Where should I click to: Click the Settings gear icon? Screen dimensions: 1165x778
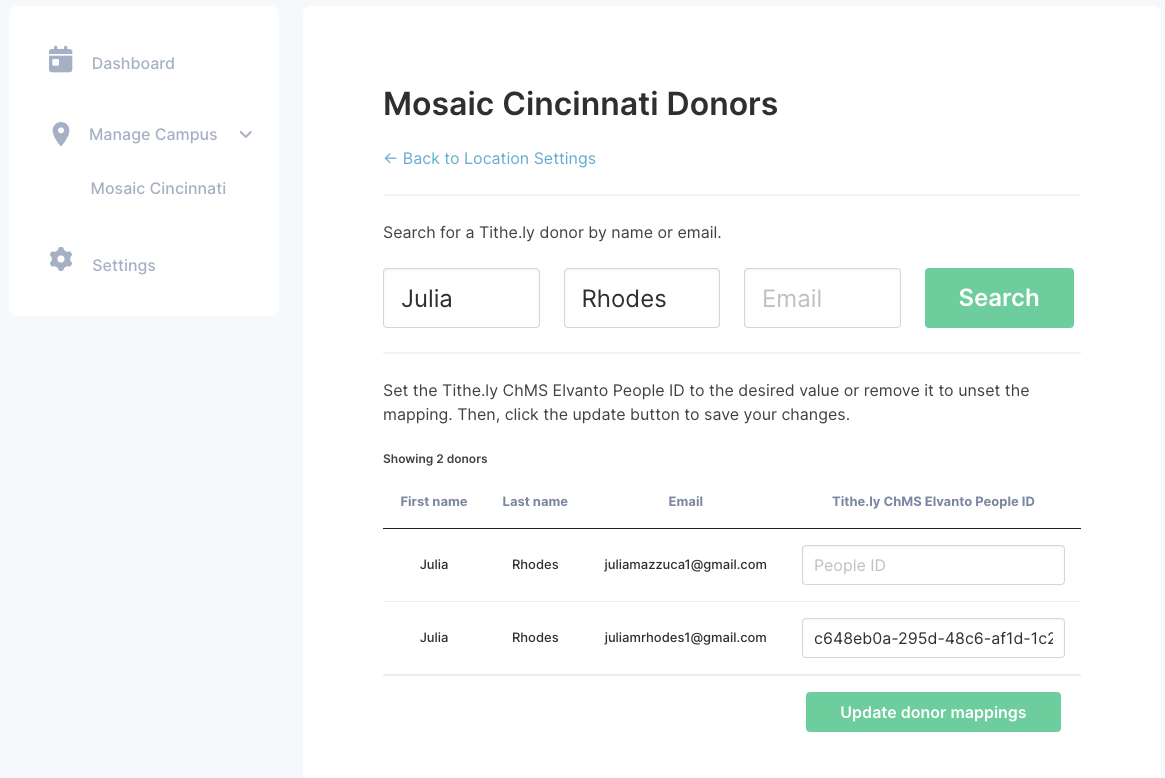click(x=61, y=259)
